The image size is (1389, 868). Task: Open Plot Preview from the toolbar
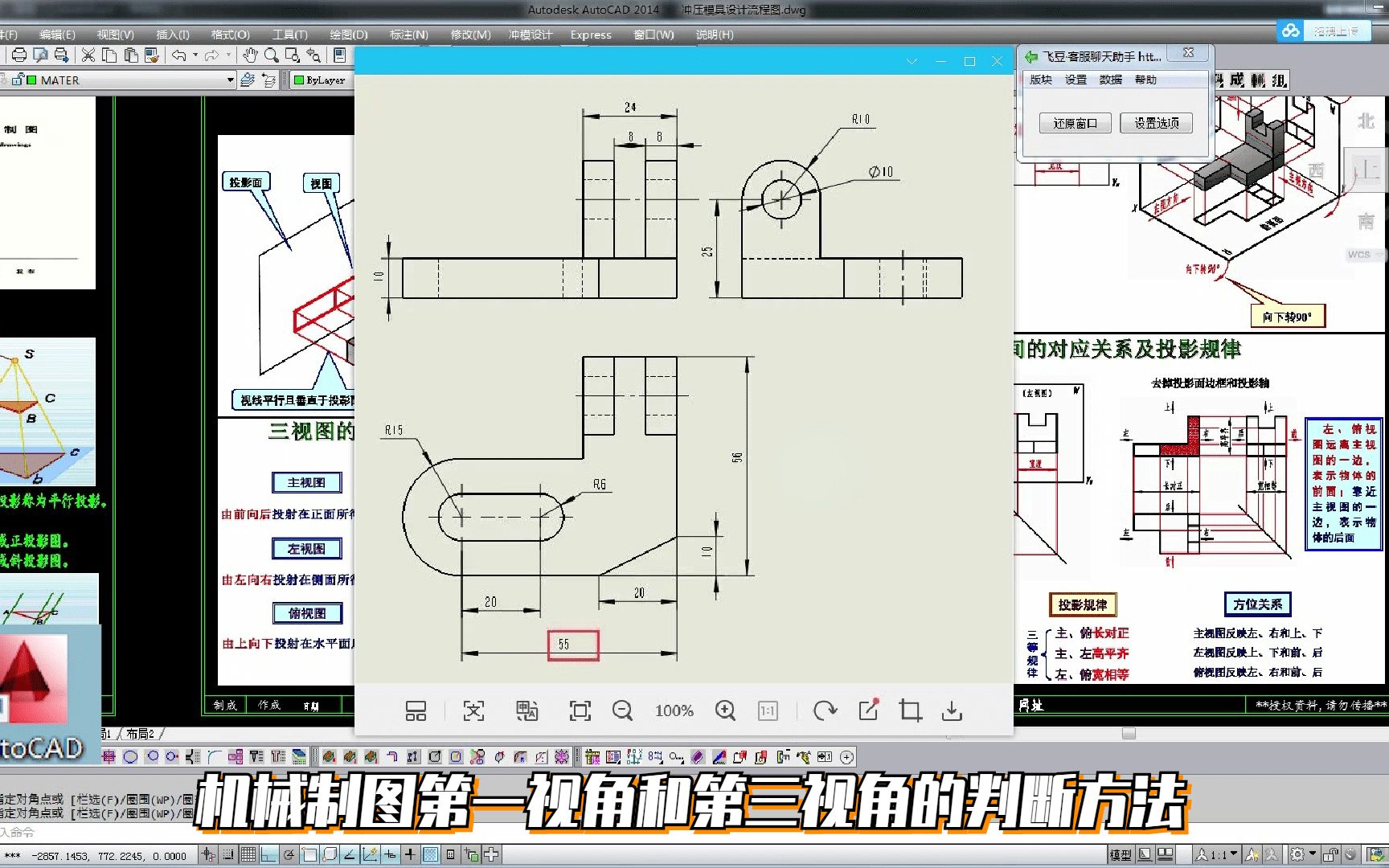(39, 55)
